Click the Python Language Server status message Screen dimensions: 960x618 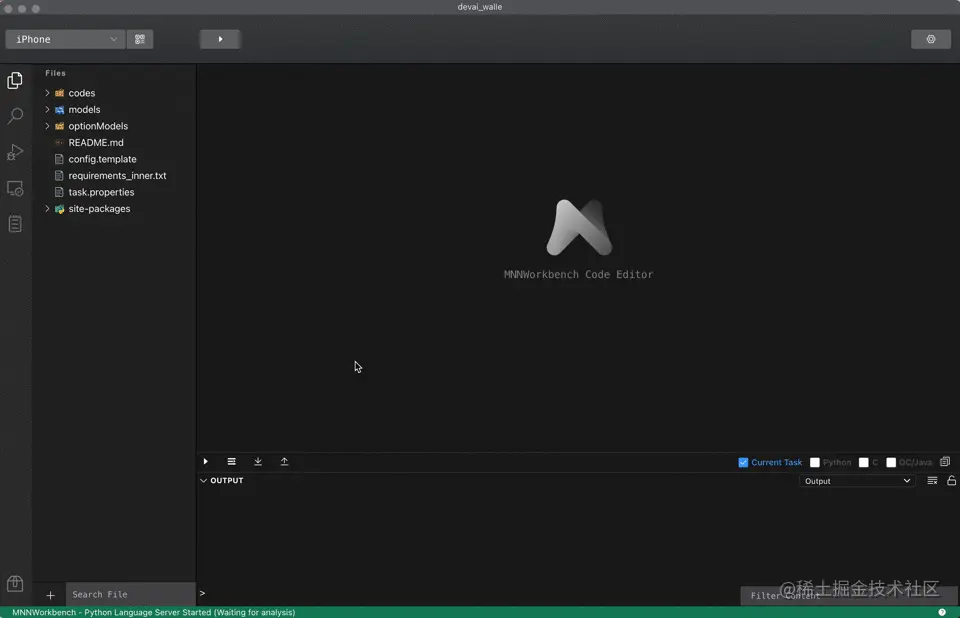pos(154,612)
